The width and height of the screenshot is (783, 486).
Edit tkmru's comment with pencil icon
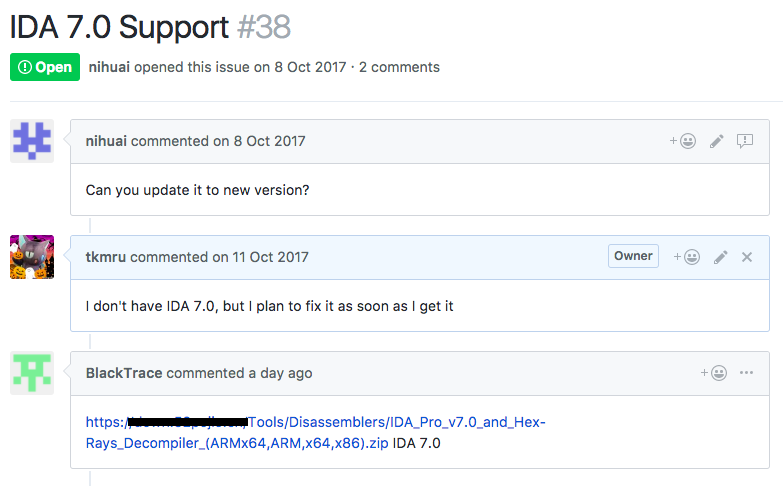[x=721, y=257]
